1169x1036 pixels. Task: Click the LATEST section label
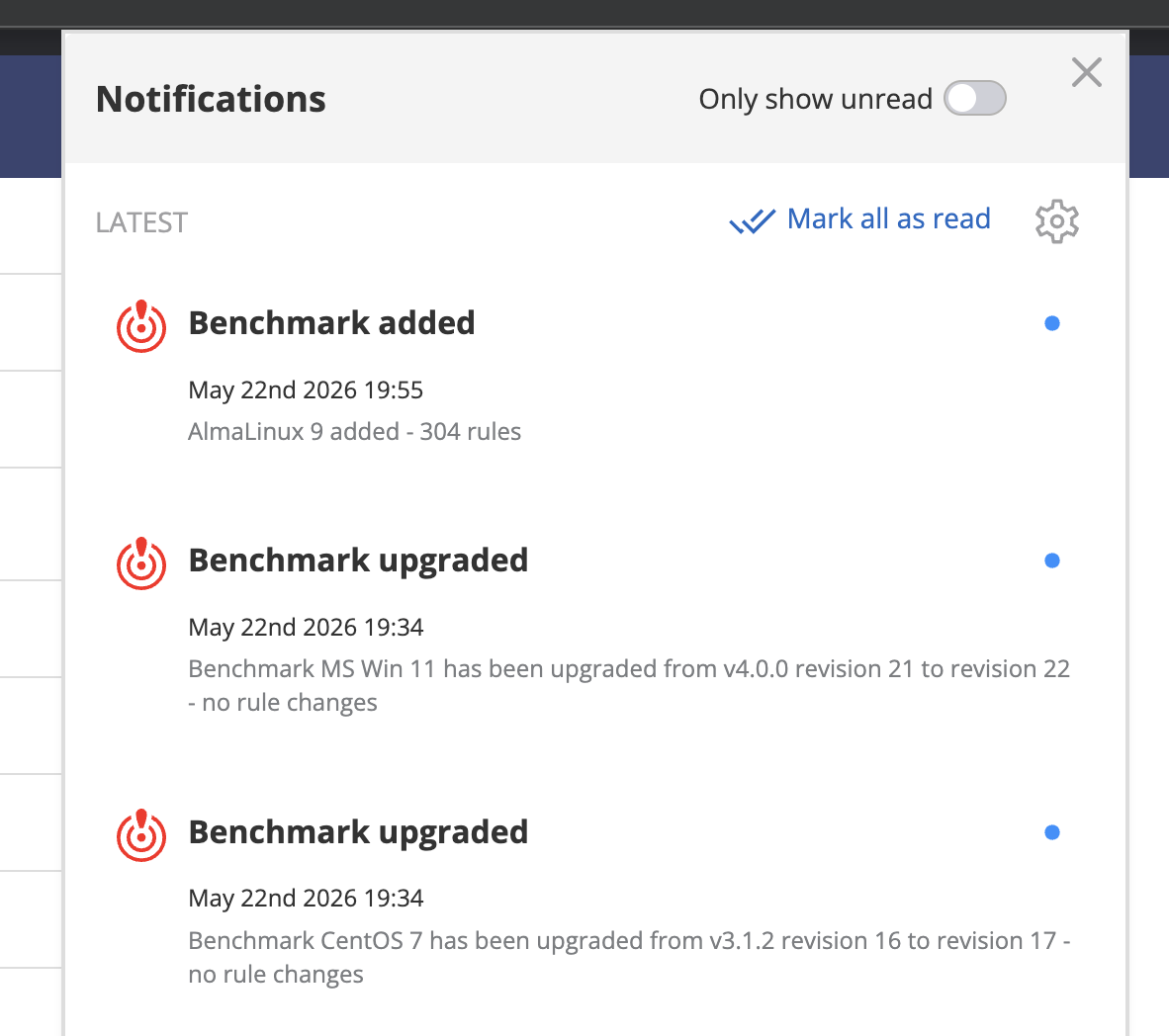point(141,222)
